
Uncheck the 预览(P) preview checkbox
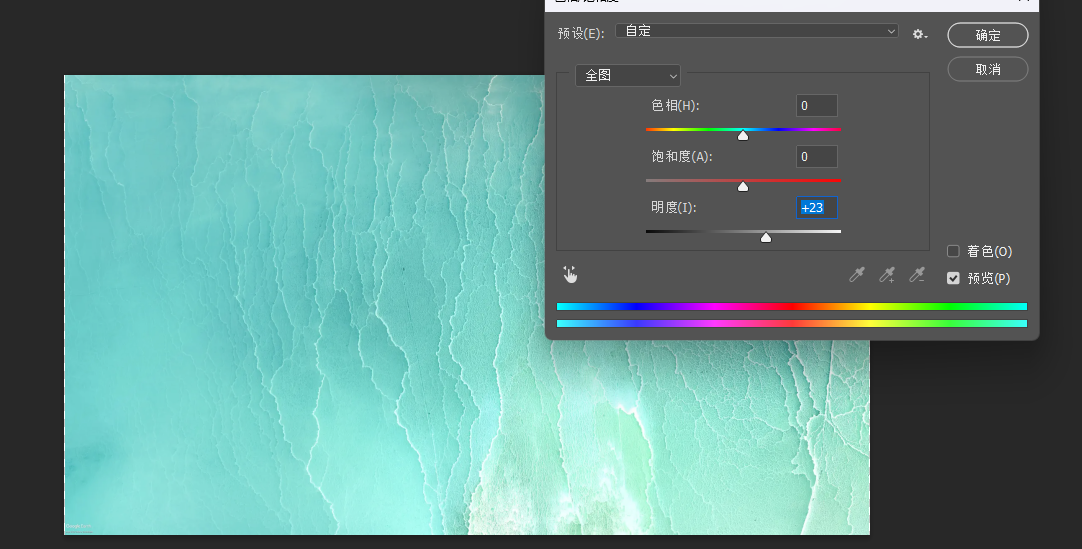[x=953, y=278]
